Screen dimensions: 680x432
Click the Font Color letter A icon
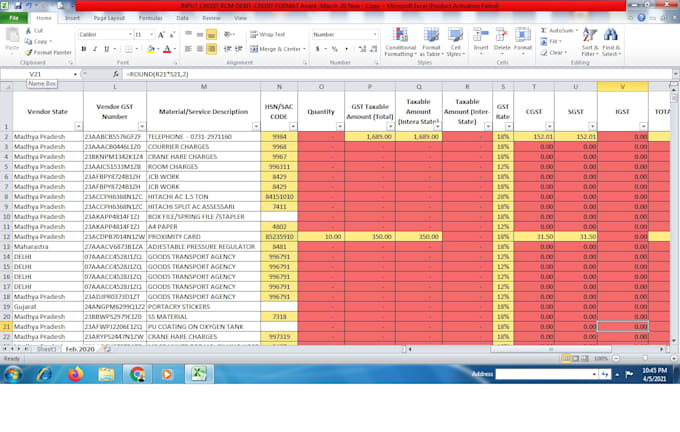167,49
